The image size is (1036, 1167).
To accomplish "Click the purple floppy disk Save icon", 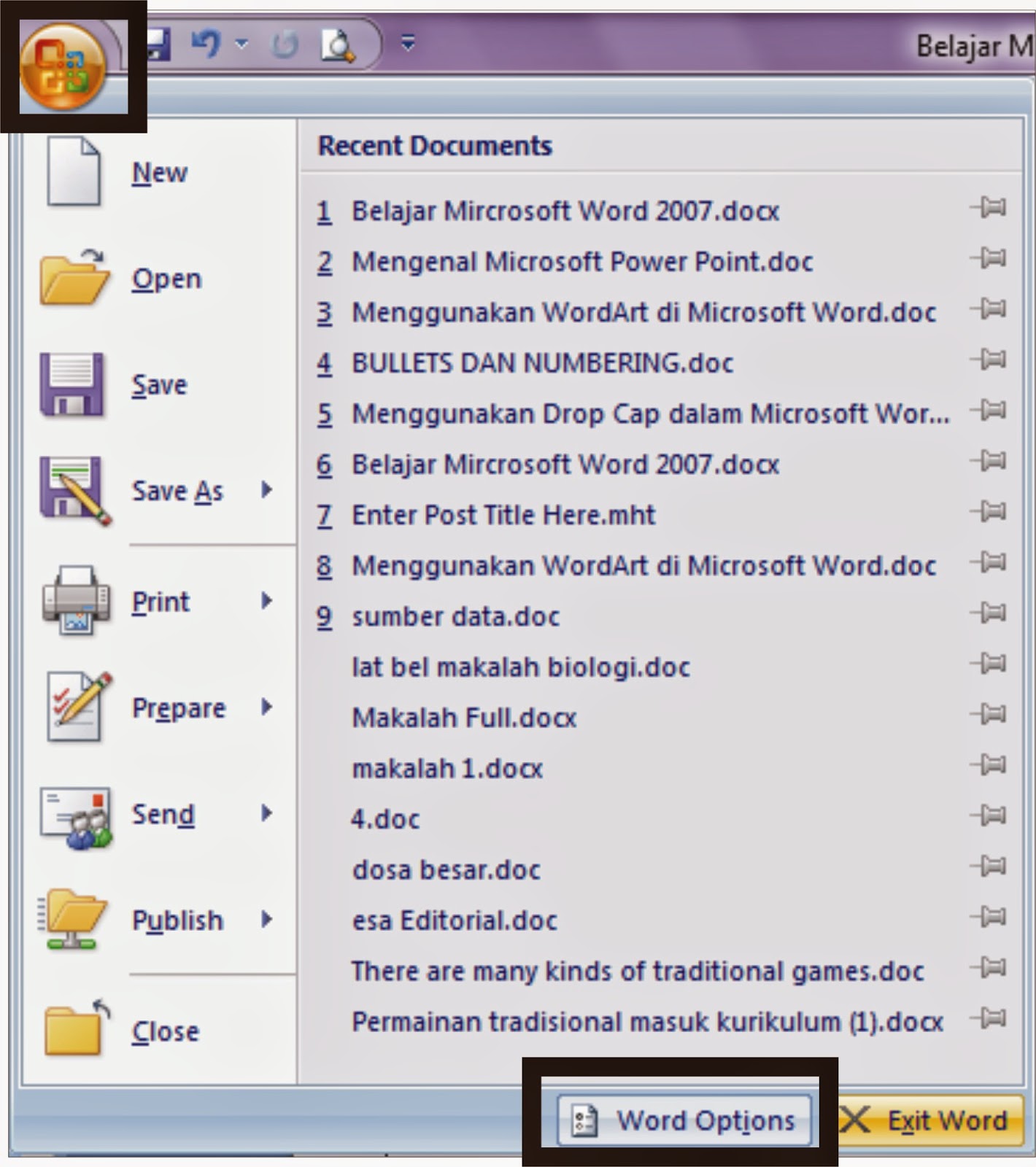I will (71, 384).
